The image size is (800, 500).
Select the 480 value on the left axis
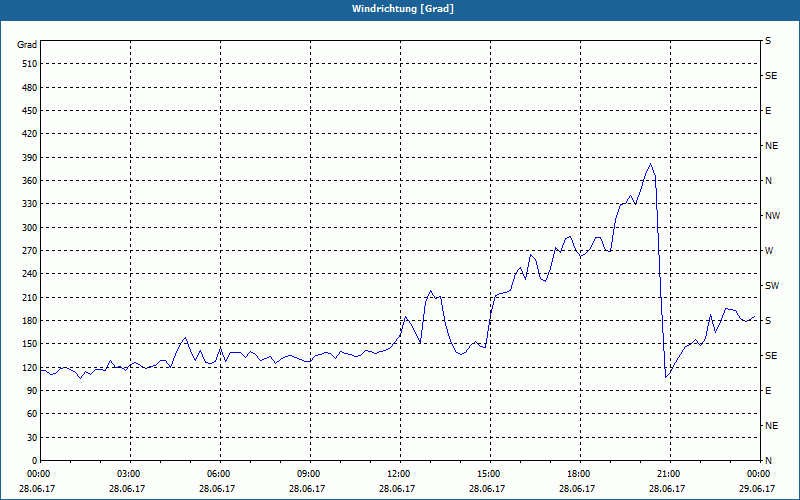point(30,88)
